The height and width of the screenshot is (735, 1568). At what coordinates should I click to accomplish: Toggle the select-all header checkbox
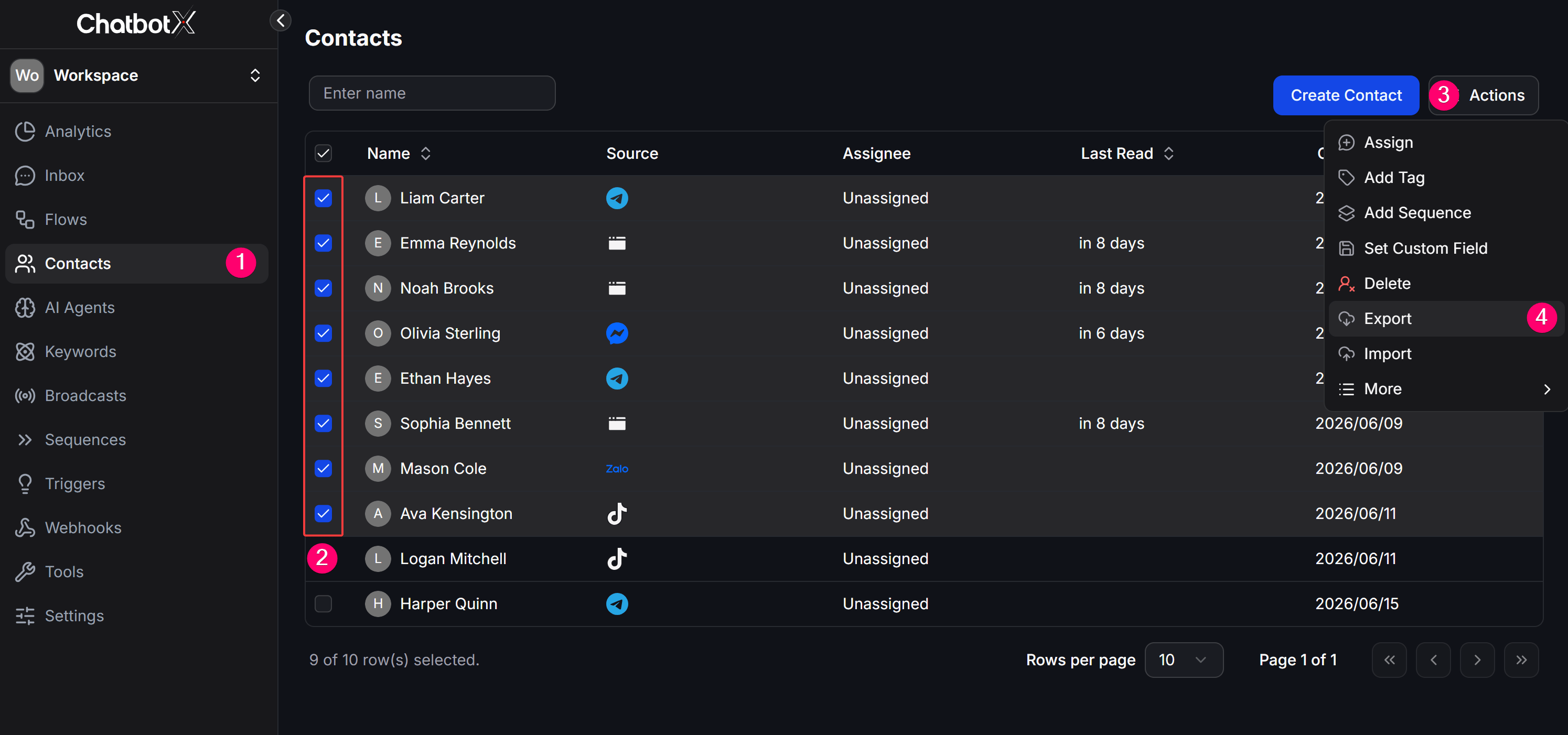click(323, 153)
